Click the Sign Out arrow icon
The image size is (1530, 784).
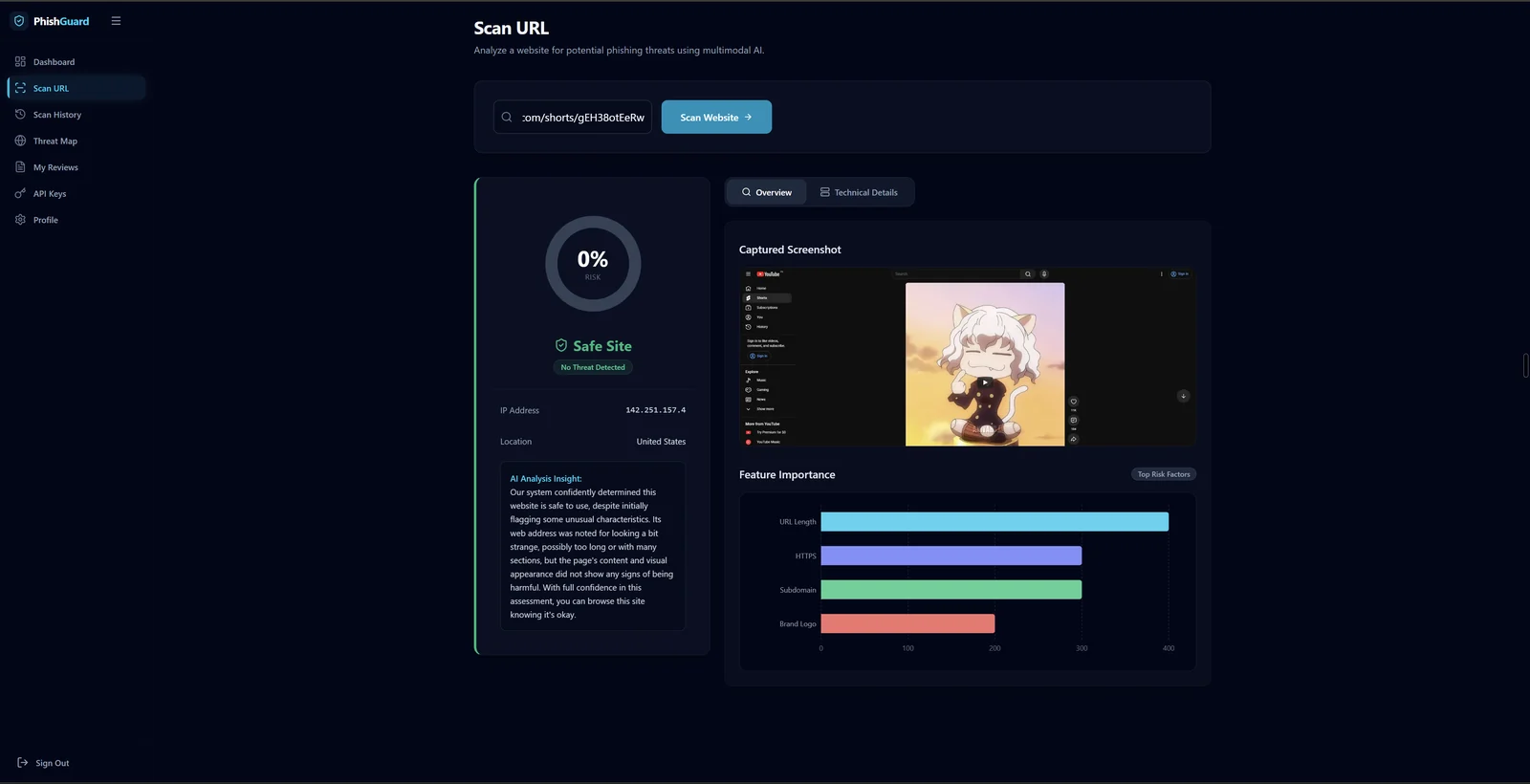pos(23,762)
